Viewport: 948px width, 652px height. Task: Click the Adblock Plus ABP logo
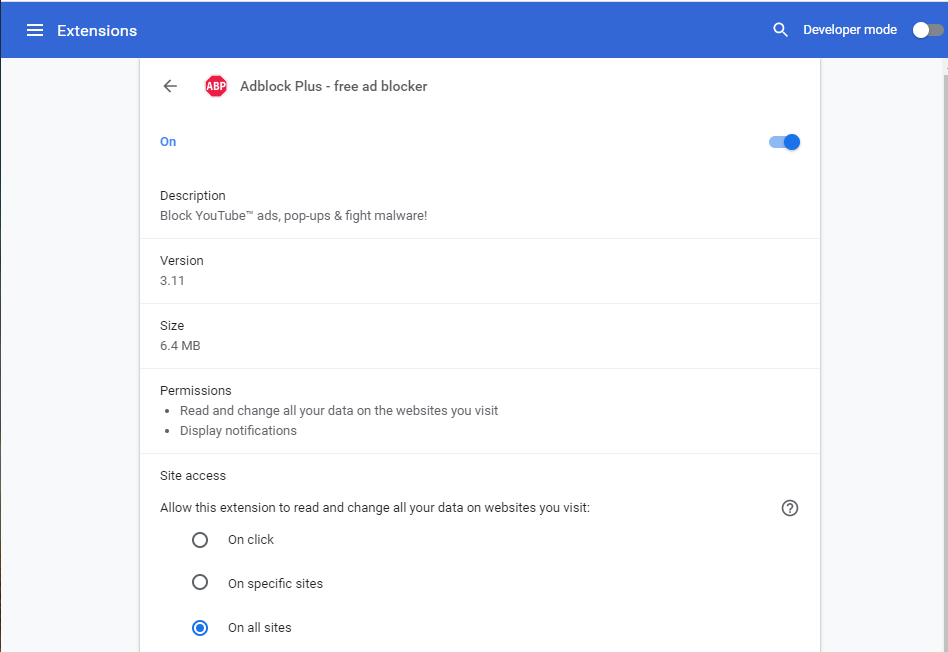click(216, 86)
